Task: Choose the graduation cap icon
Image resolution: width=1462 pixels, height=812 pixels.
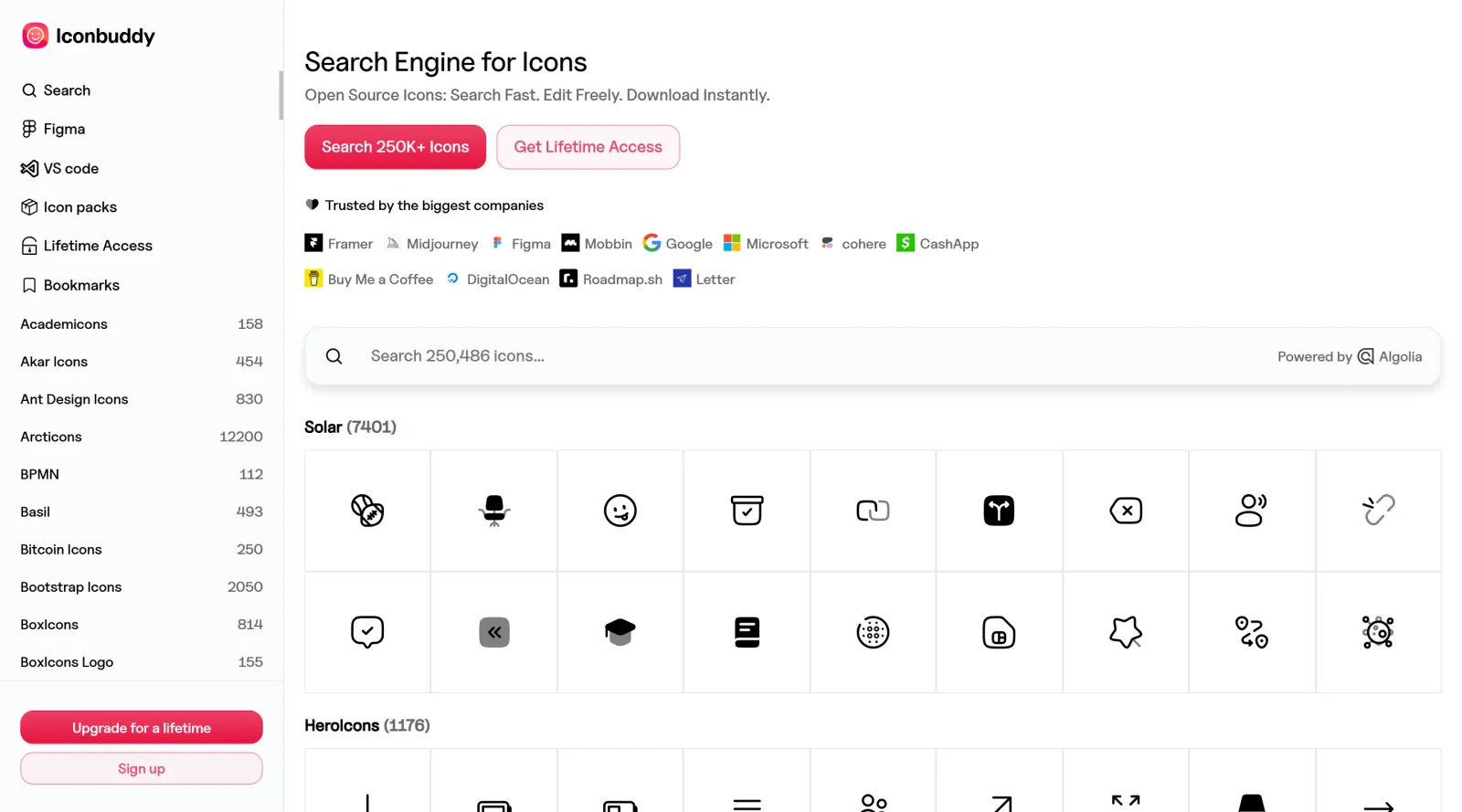Action: tap(620, 632)
